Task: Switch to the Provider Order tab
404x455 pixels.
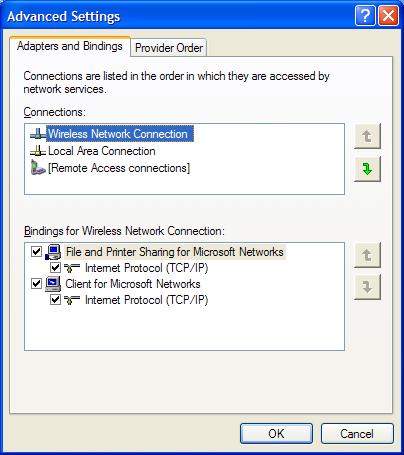Action: [x=169, y=48]
